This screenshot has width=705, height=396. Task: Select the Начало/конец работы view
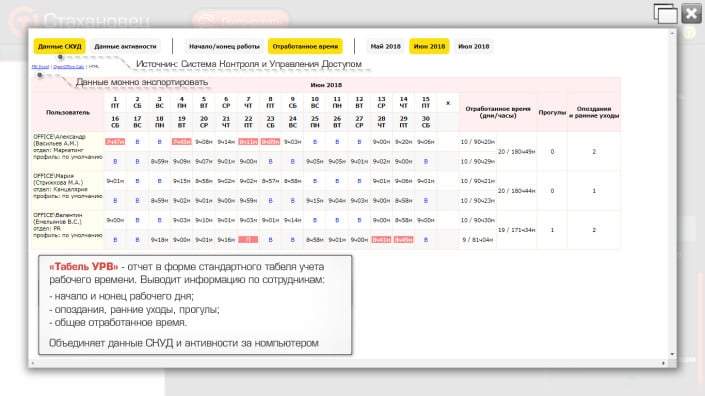coord(224,46)
